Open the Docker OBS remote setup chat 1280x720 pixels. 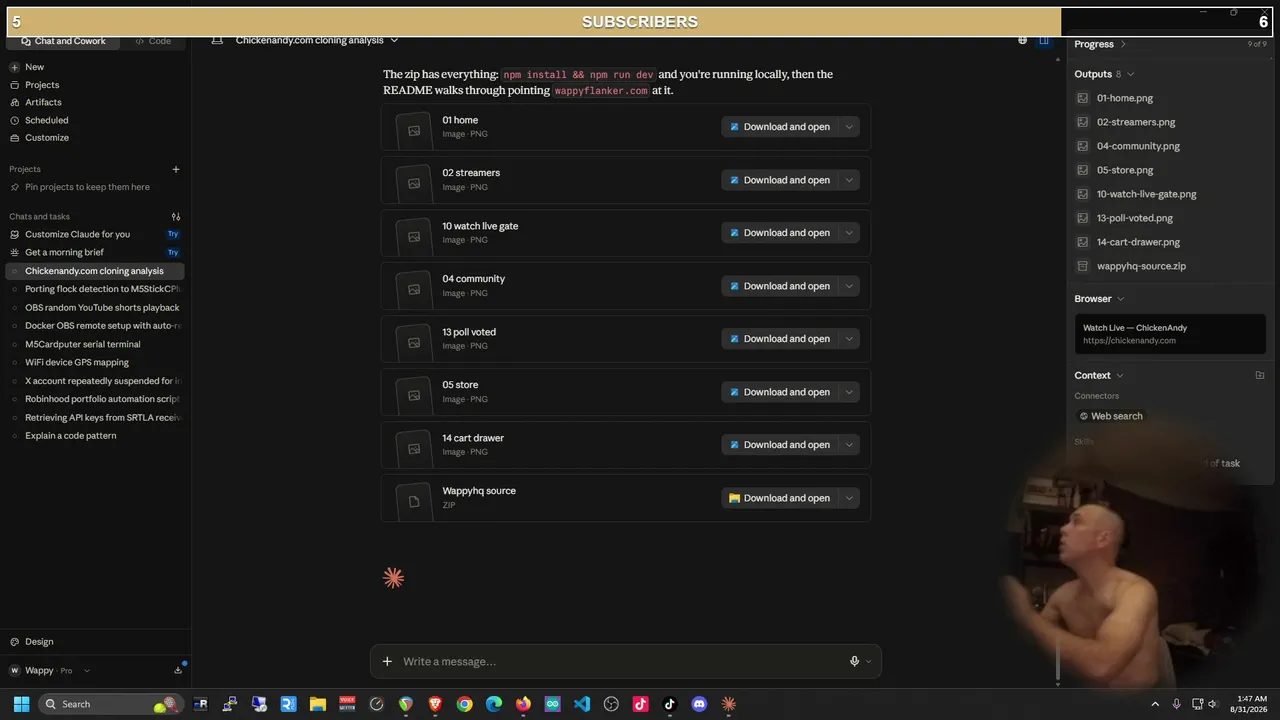pos(95,325)
